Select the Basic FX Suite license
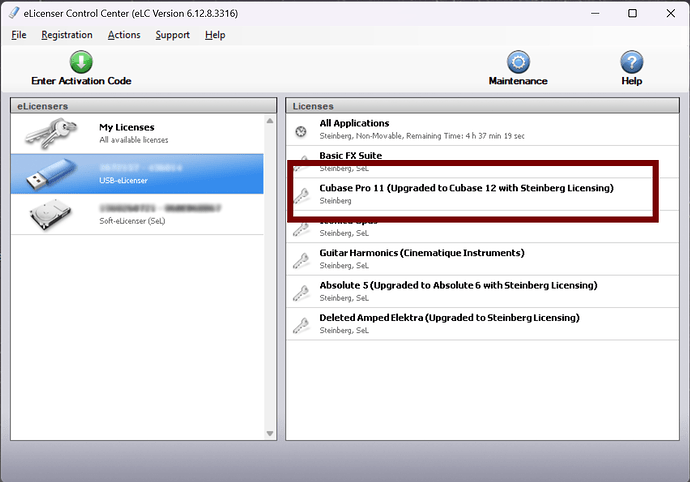 coord(482,162)
